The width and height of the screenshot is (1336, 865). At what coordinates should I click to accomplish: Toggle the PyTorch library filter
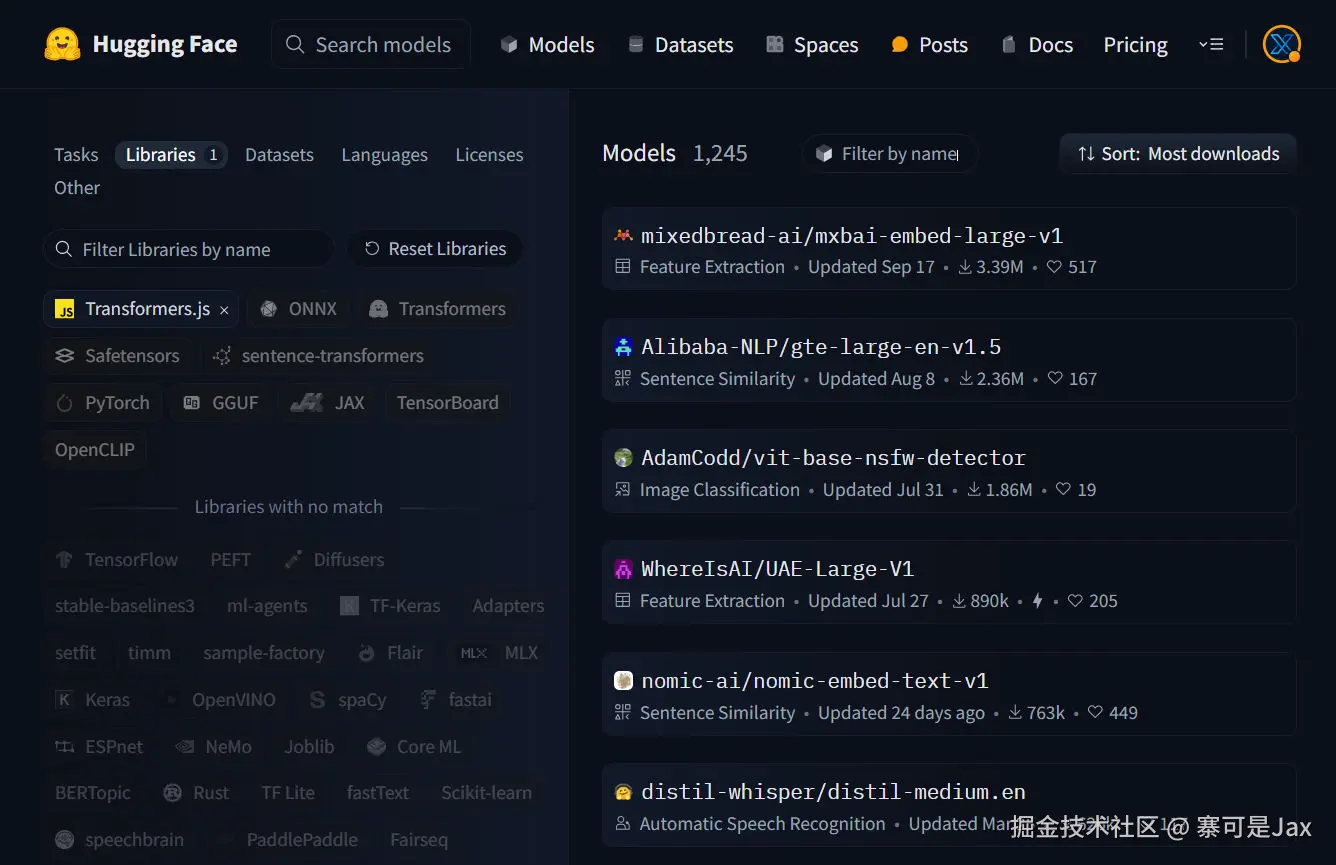102,403
